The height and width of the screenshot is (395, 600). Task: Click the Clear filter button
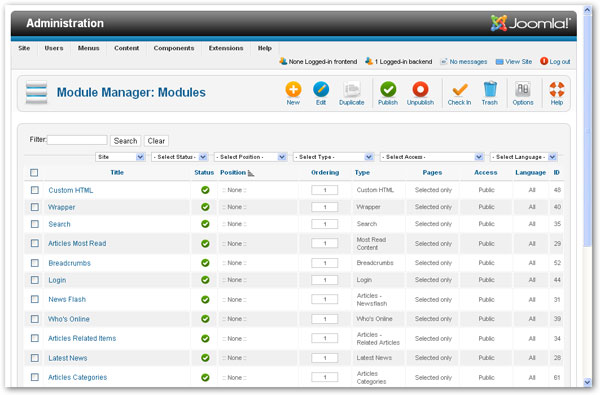click(156, 141)
